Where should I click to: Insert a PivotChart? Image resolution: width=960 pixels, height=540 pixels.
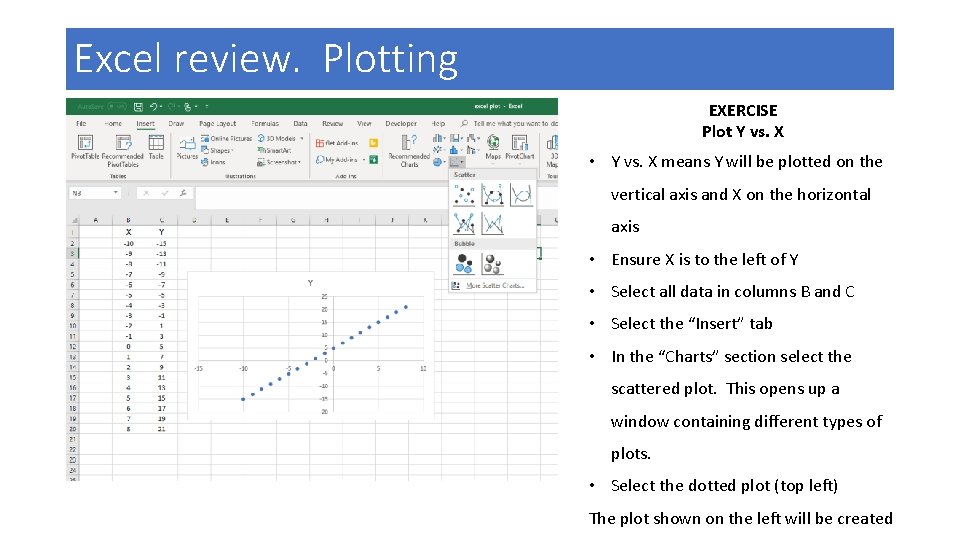coord(520,148)
